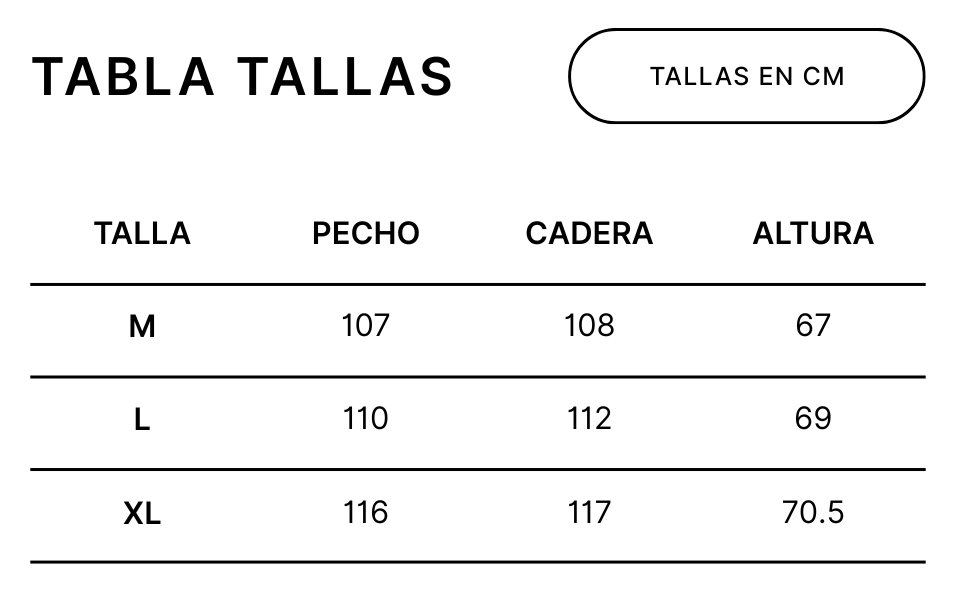Select the TALLA column header
Image resolution: width=959 pixels, height=592 pixels.
(142, 234)
